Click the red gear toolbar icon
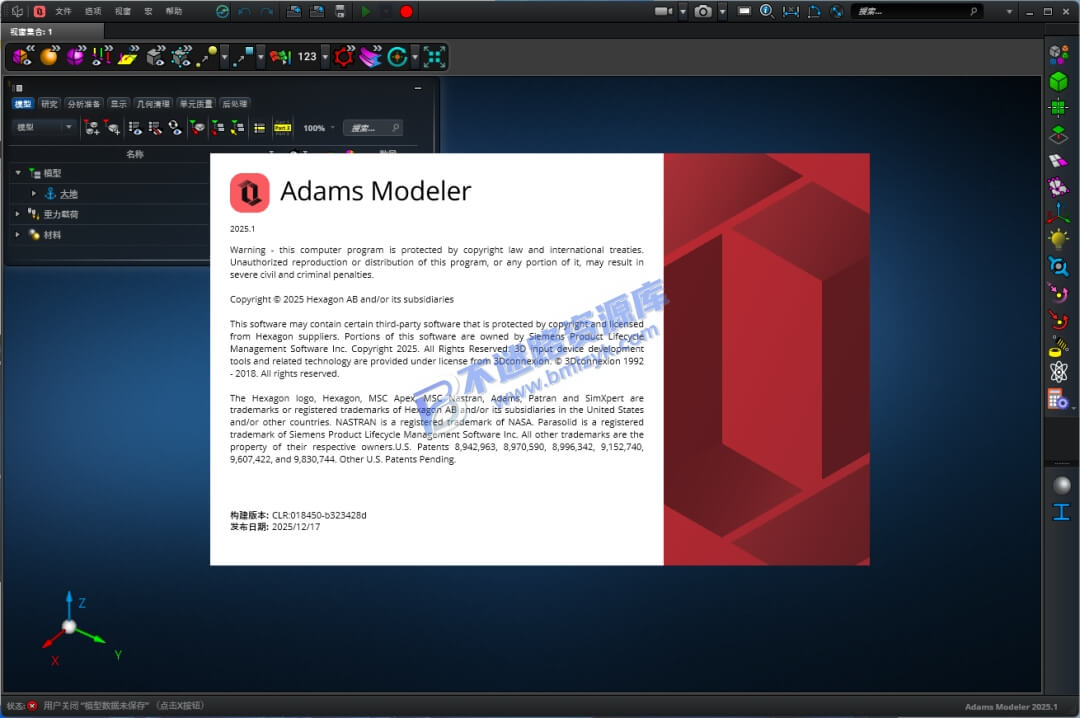 pos(344,57)
